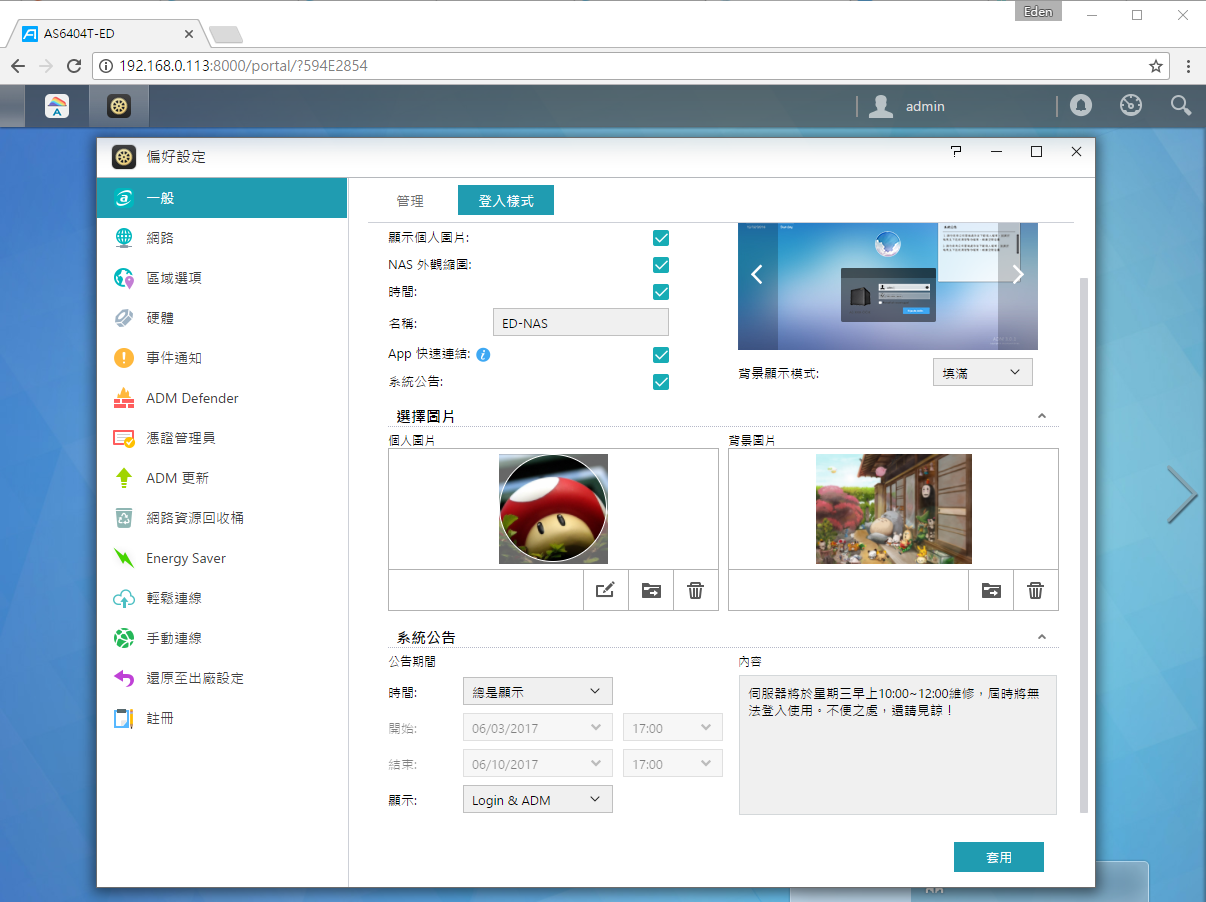Disable the 系統公告 checkbox
Screen dimensions: 1206x902
click(661, 381)
